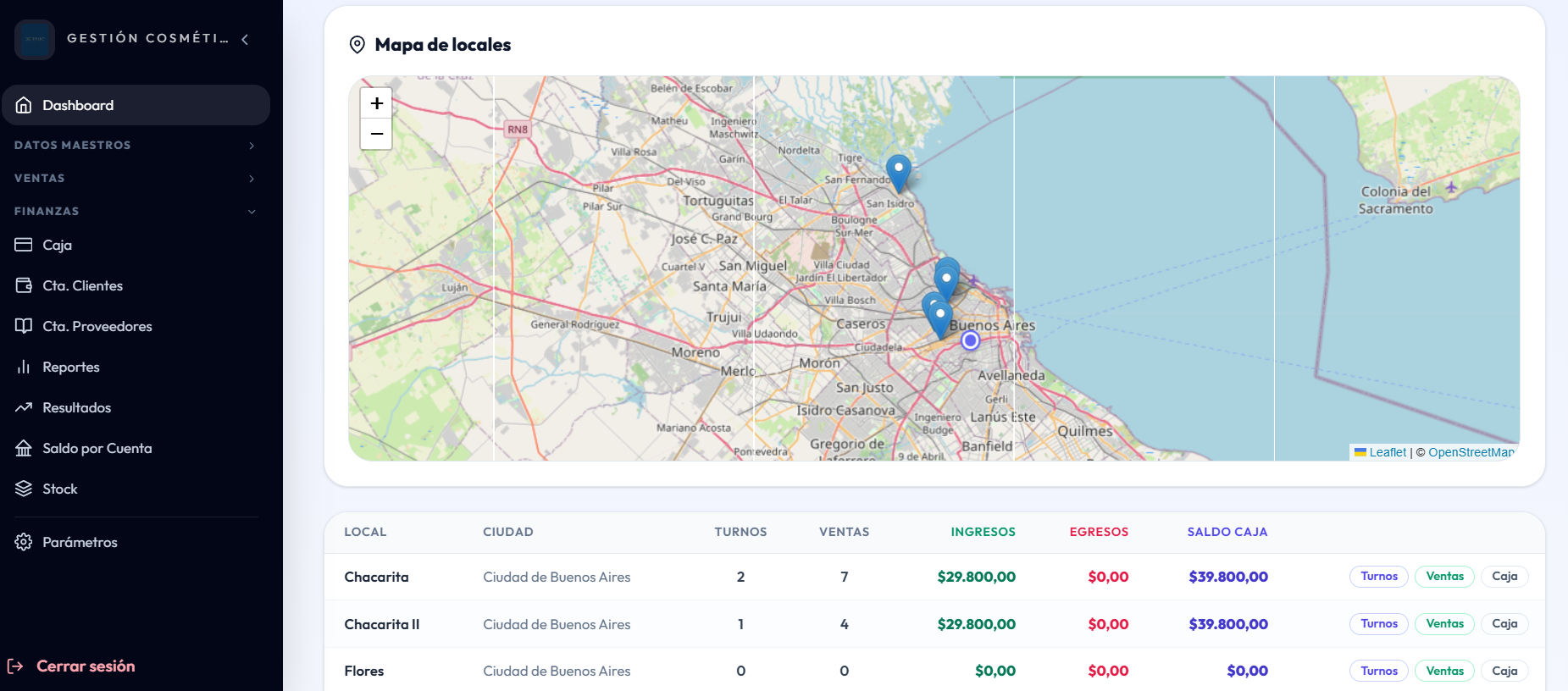Click the "SALDO CAJA" column header
The height and width of the screenshot is (691, 1568).
[x=1227, y=532]
